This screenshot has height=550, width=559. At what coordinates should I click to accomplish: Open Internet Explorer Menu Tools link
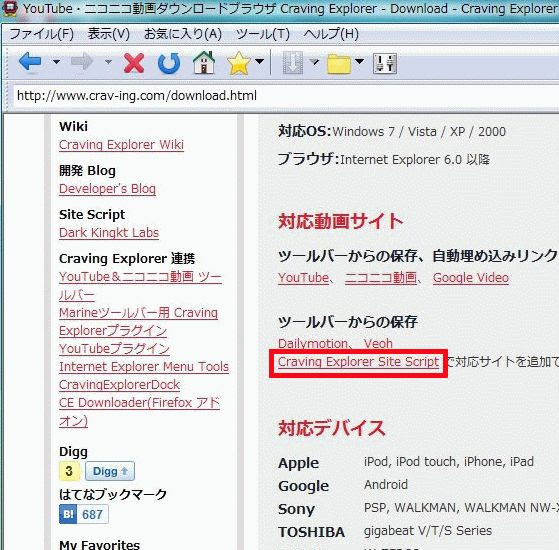pyautogui.click(x=144, y=366)
